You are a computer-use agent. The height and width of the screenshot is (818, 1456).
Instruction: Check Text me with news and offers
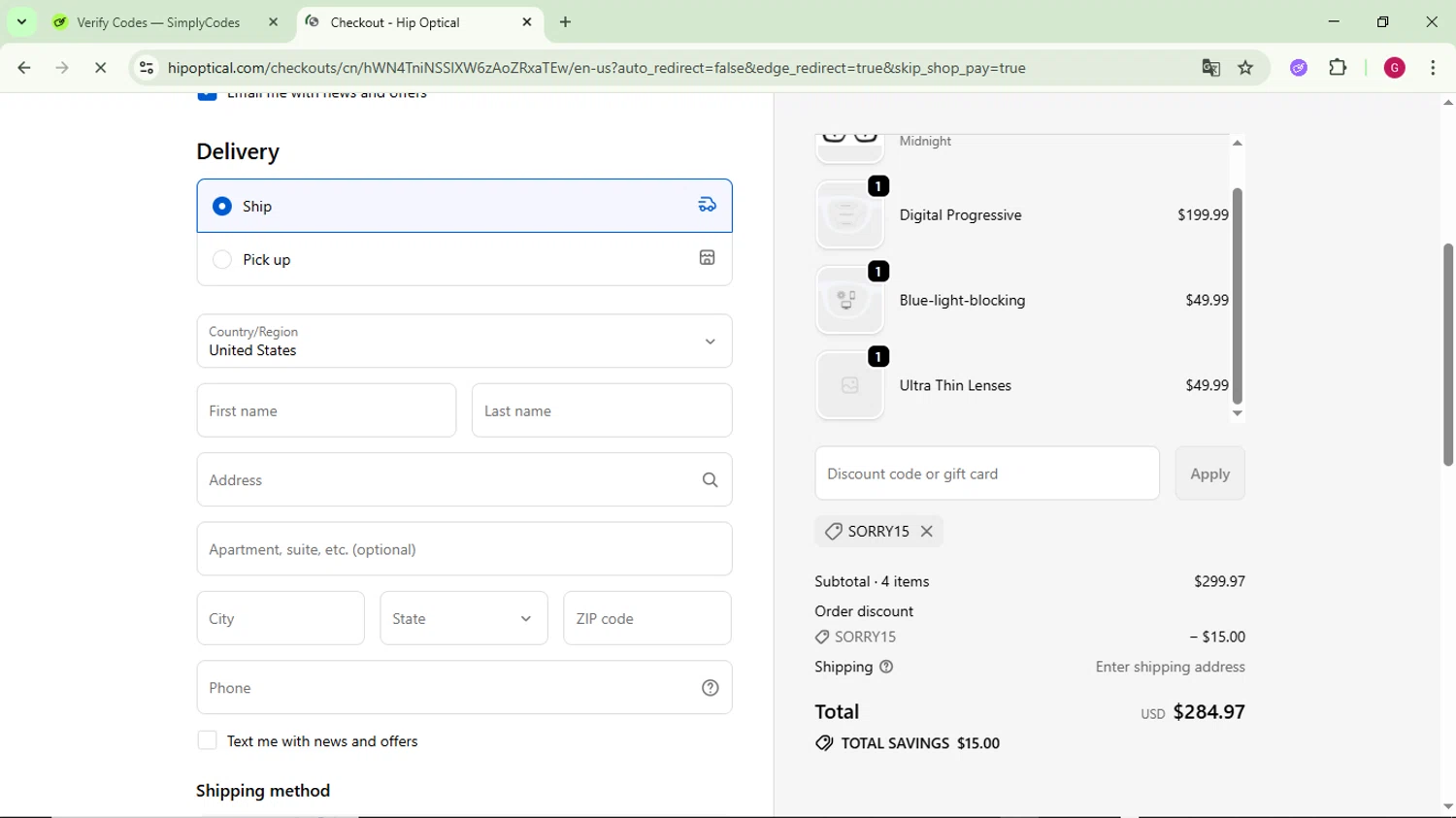tap(207, 740)
